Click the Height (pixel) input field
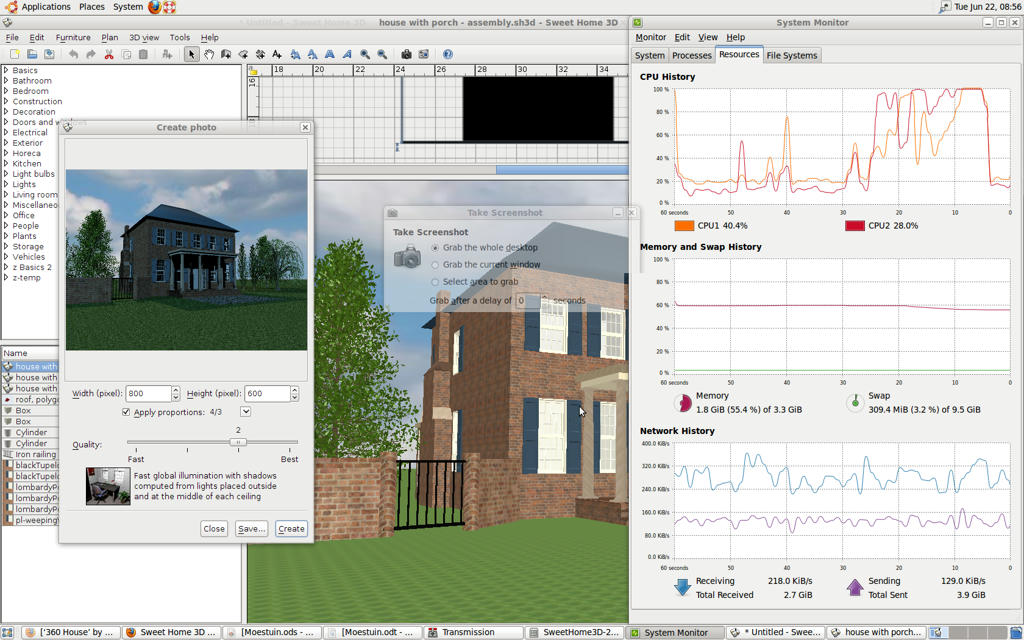Image resolution: width=1024 pixels, height=640 pixels. (x=267, y=394)
